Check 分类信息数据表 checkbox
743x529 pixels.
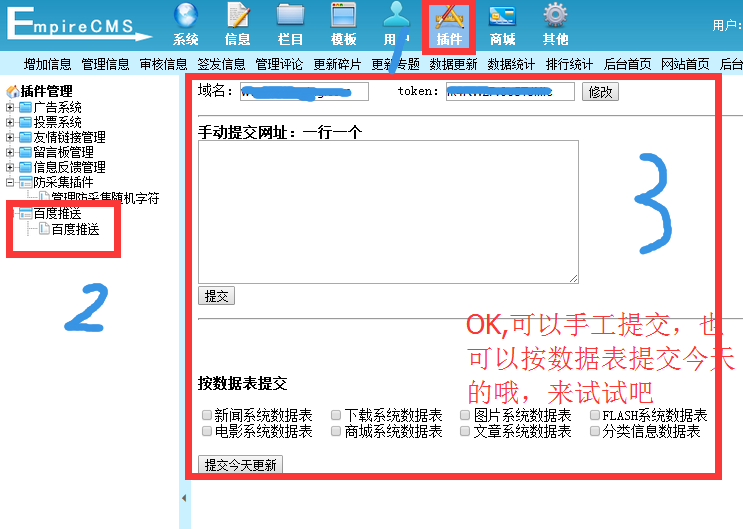[595, 431]
